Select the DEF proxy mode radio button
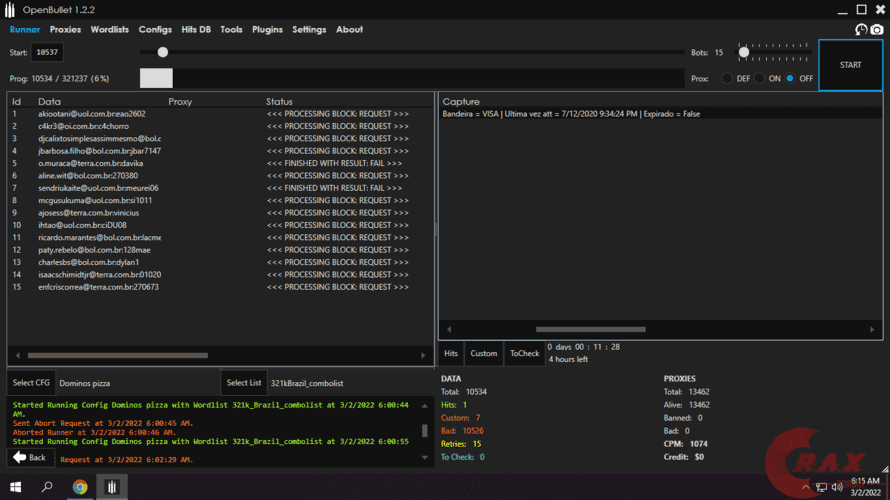890x500 pixels. point(727,78)
